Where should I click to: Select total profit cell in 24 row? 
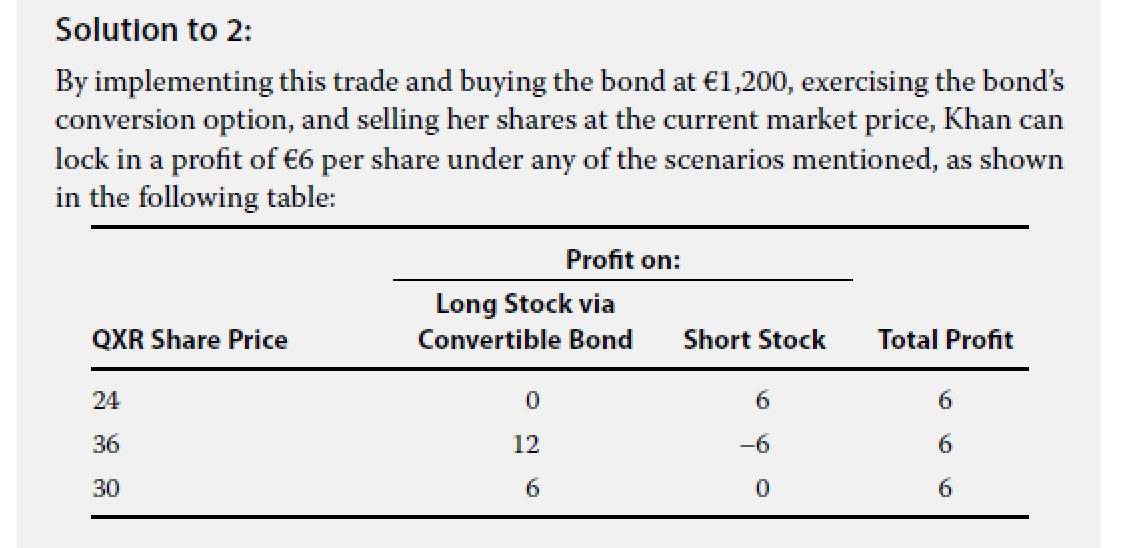coord(945,401)
